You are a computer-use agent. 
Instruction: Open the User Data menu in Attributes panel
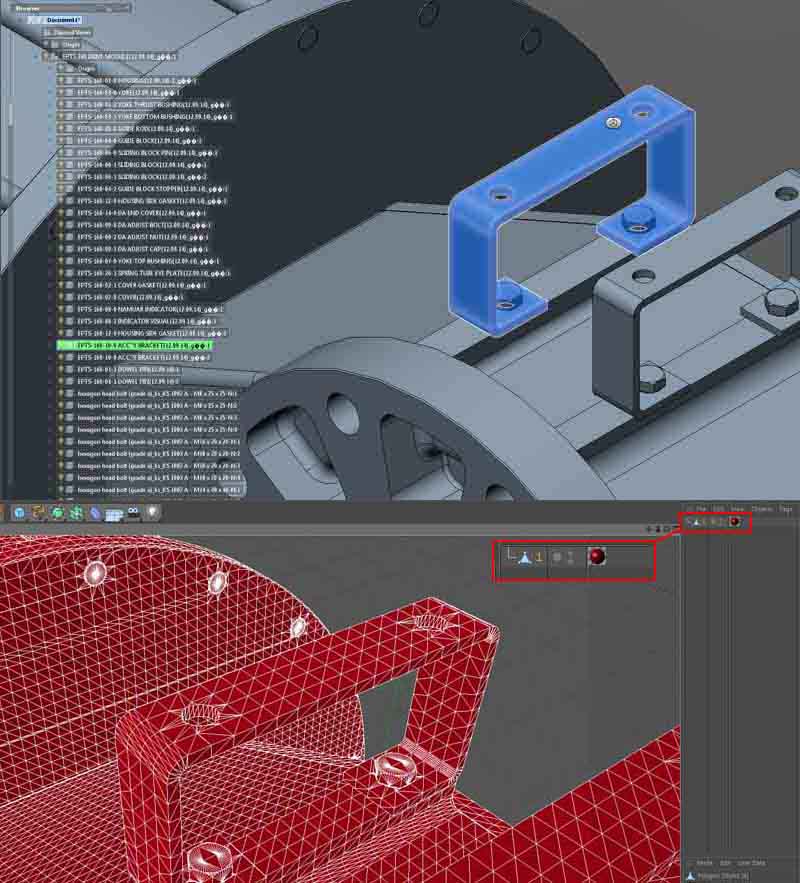click(751, 863)
